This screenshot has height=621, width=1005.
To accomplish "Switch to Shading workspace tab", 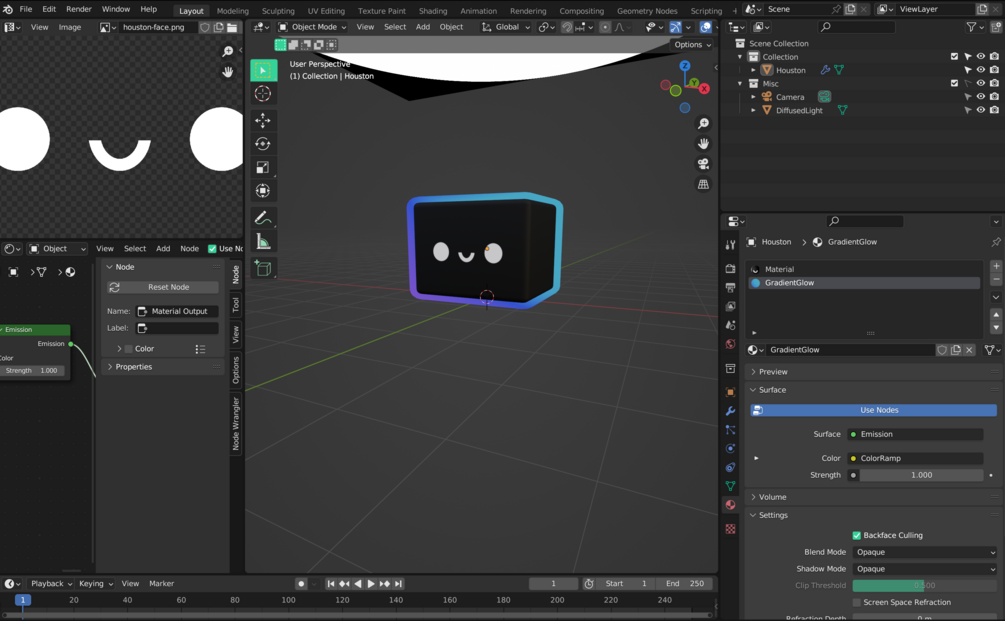I will click(x=433, y=11).
